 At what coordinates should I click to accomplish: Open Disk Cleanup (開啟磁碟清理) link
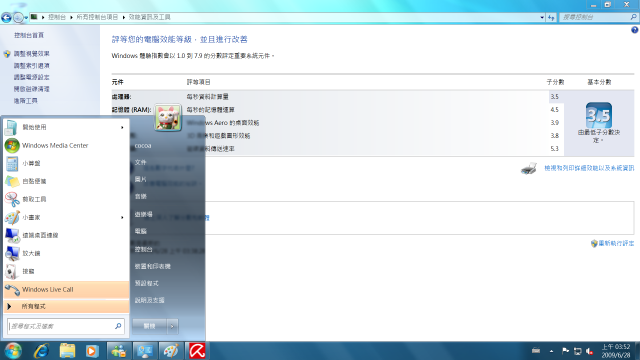point(31,89)
